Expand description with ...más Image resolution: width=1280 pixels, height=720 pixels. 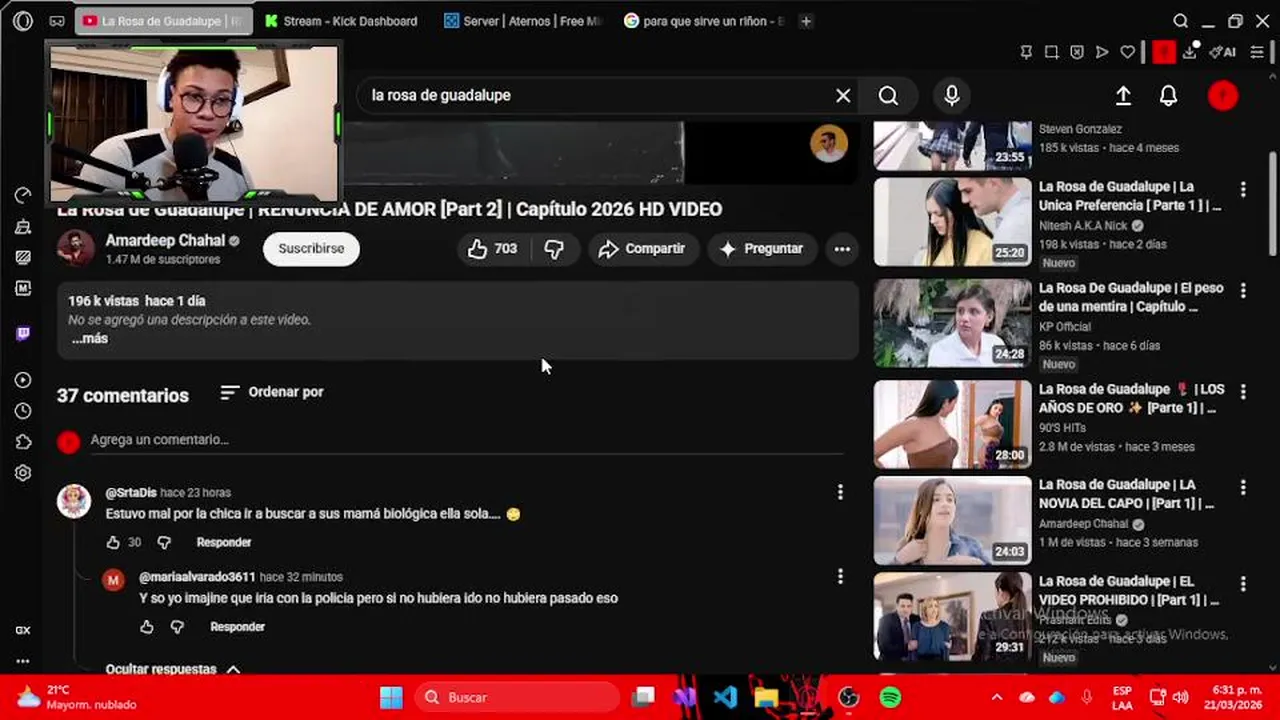tap(89, 338)
